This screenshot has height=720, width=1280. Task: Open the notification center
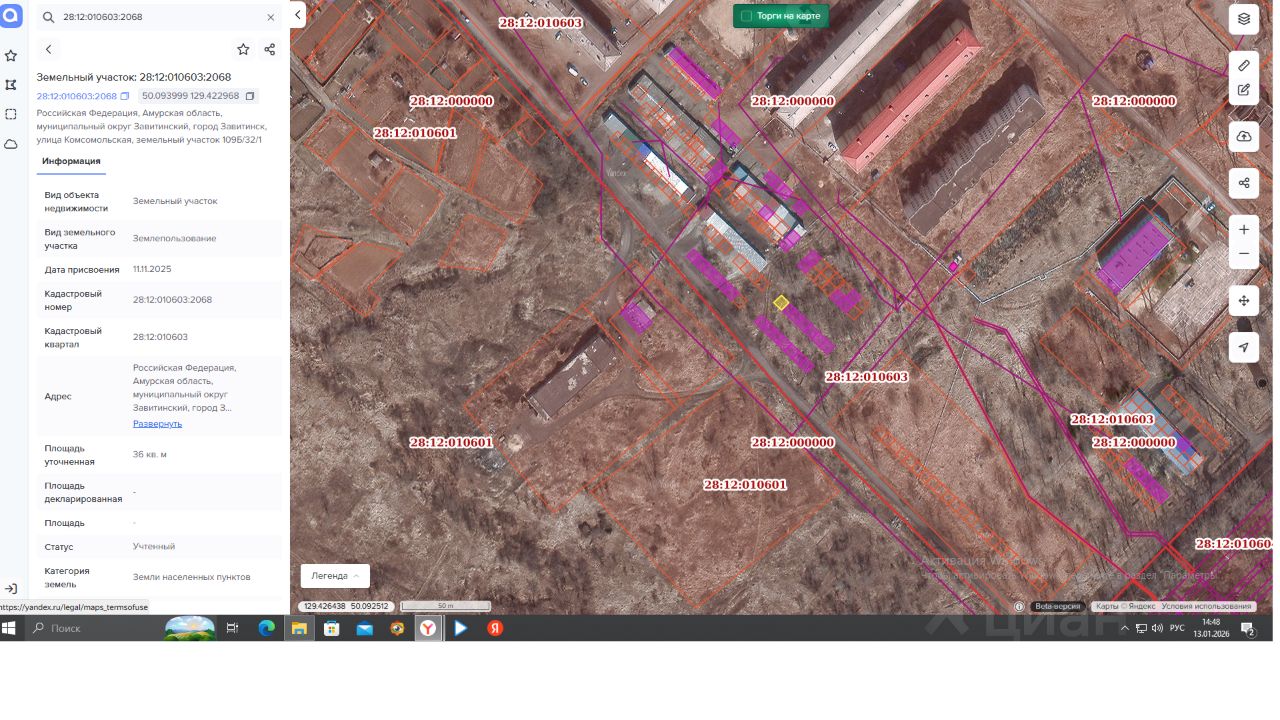coord(1248,628)
